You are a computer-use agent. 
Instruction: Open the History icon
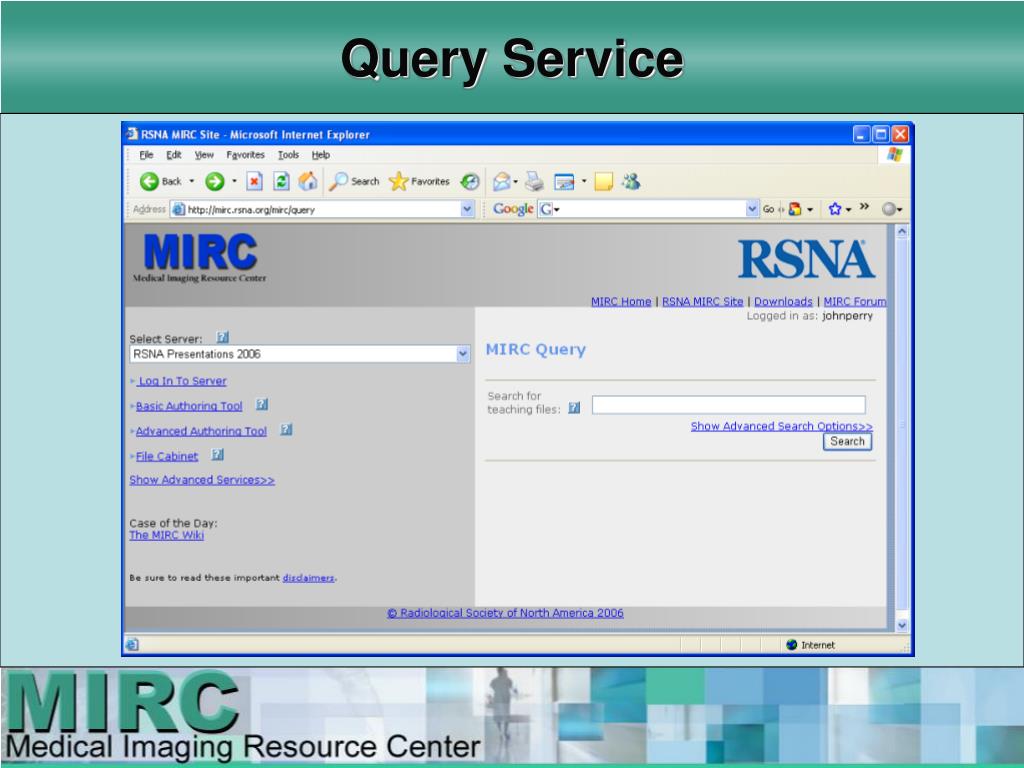click(470, 182)
